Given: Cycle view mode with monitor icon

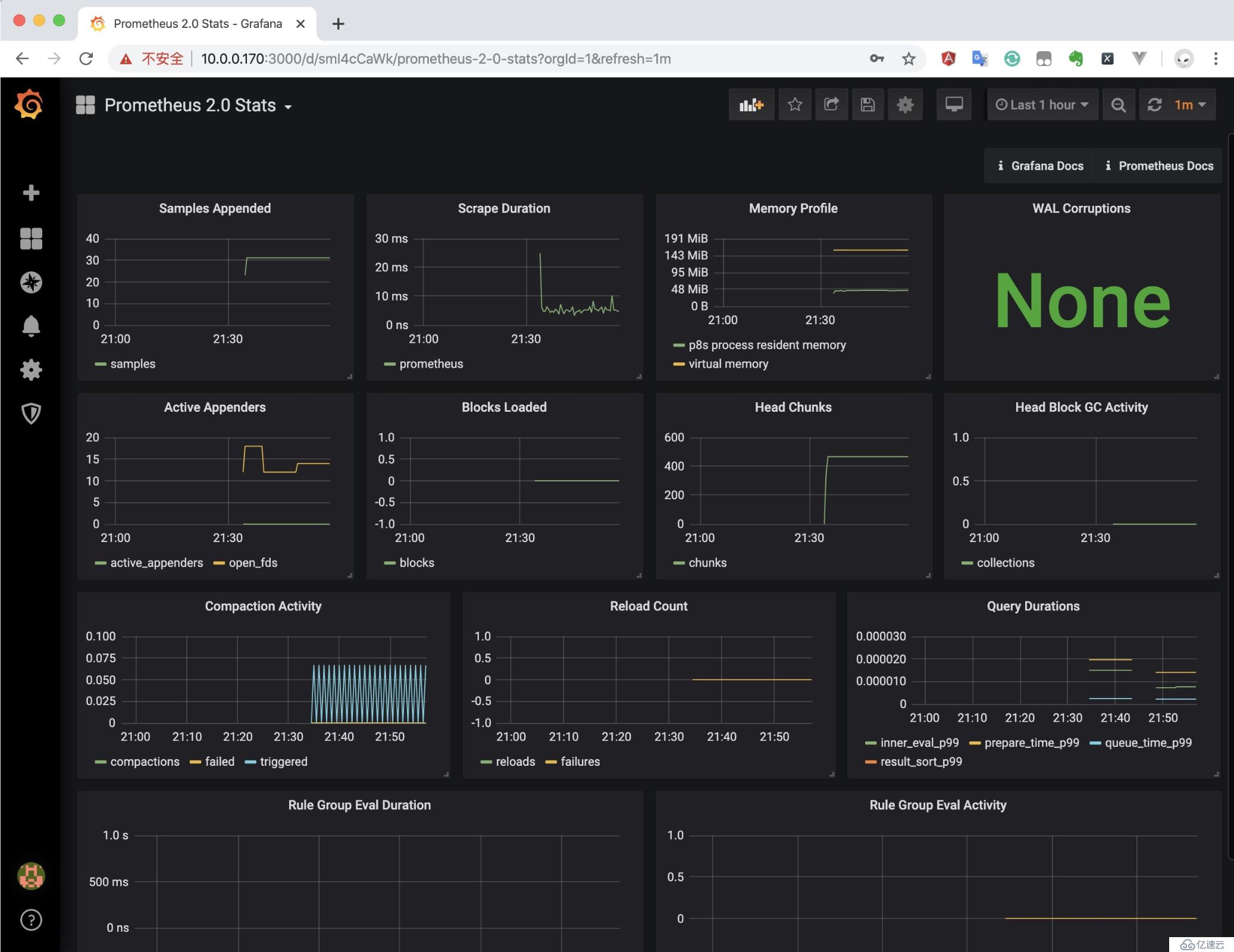Looking at the screenshot, I should (954, 105).
